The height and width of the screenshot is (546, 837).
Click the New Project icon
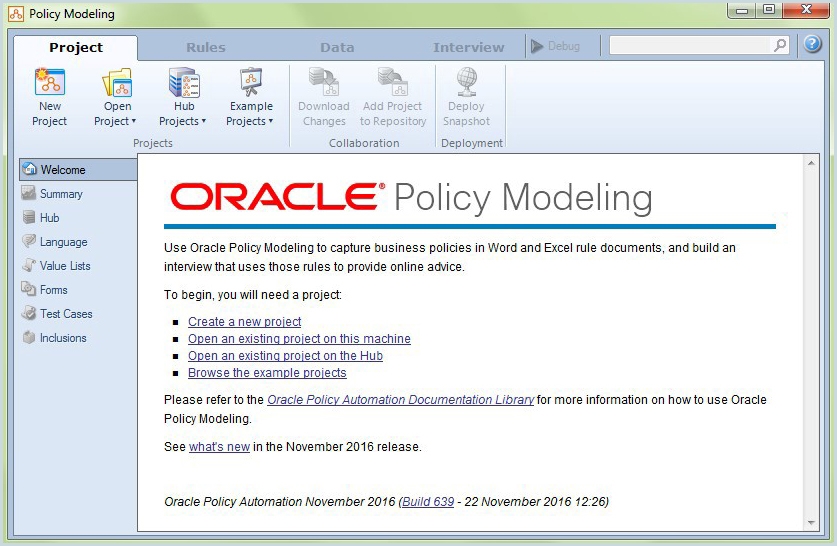pyautogui.click(x=49, y=85)
